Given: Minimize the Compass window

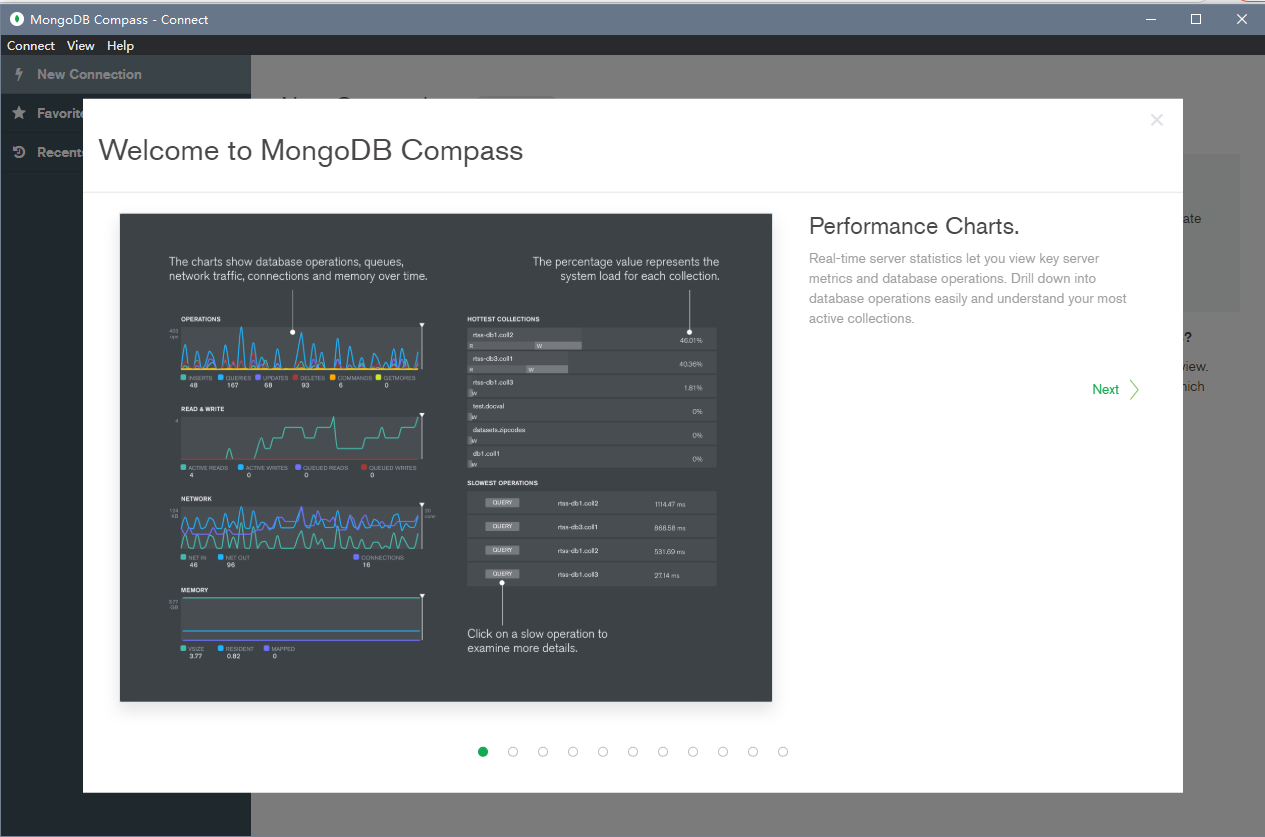Looking at the screenshot, I should click(1149, 19).
